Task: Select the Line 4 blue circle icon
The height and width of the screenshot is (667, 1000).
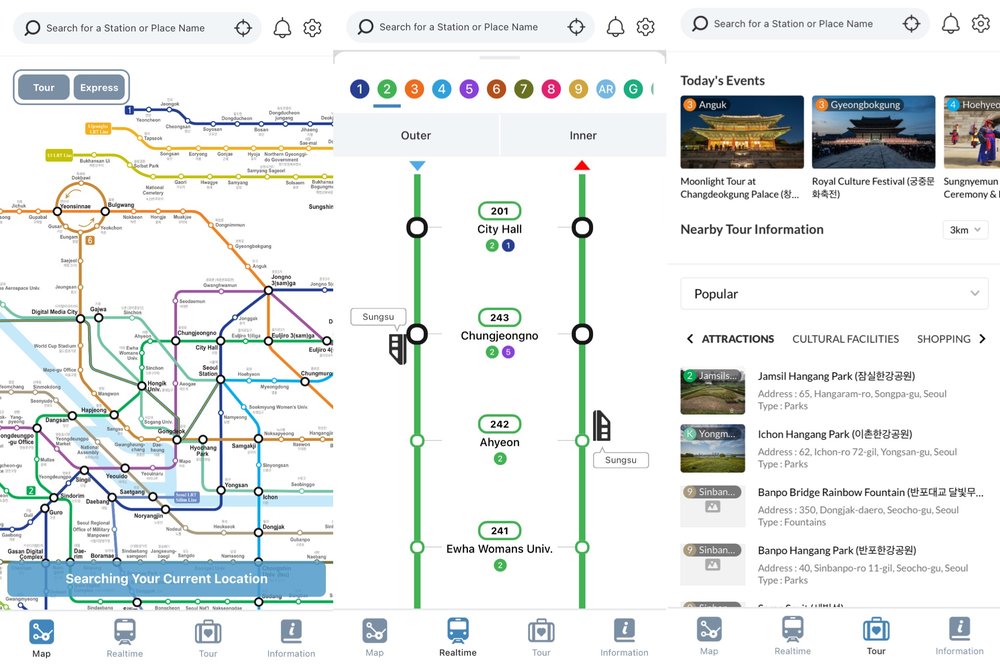Action: click(442, 89)
